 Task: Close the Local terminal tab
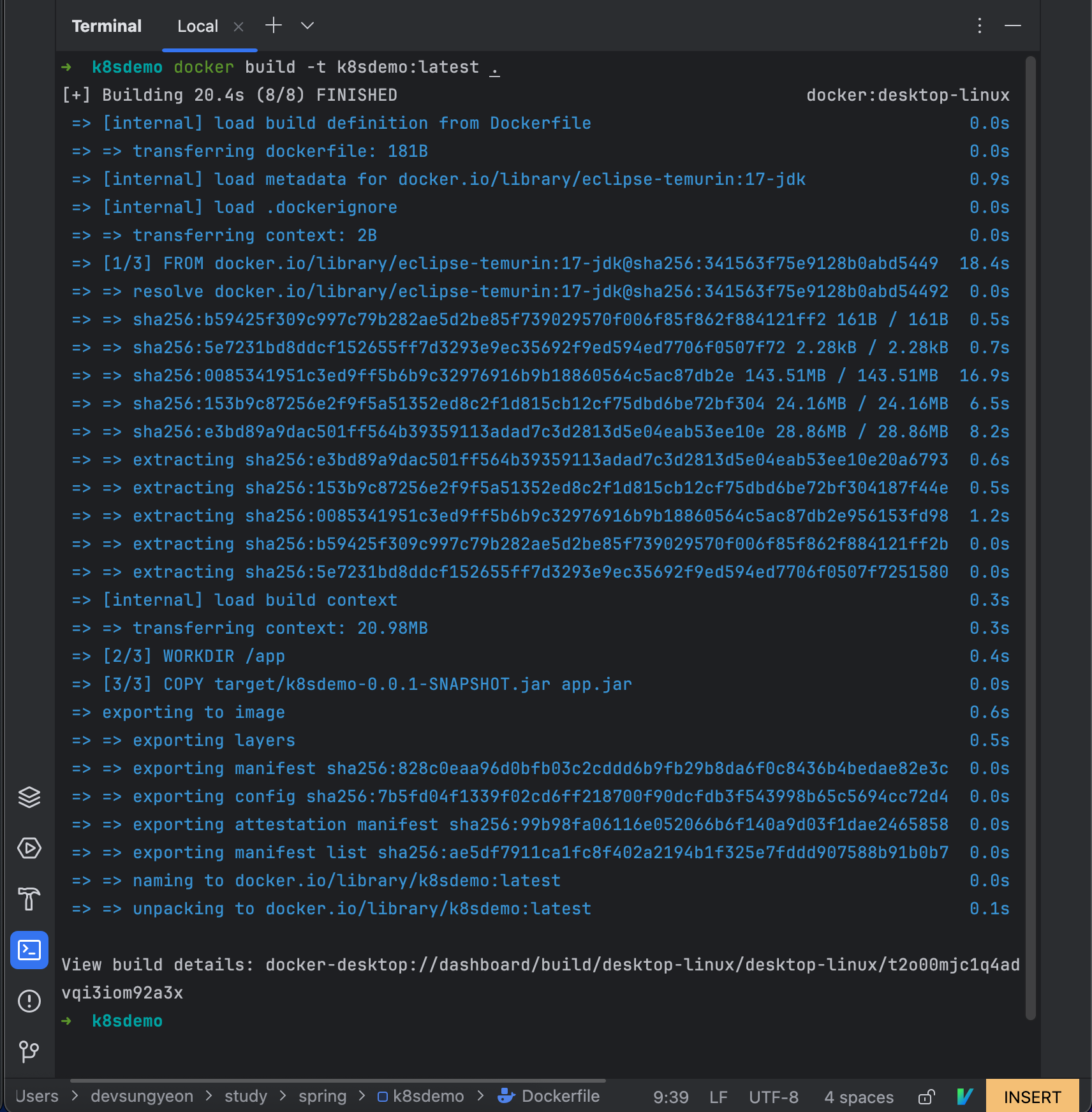[239, 27]
